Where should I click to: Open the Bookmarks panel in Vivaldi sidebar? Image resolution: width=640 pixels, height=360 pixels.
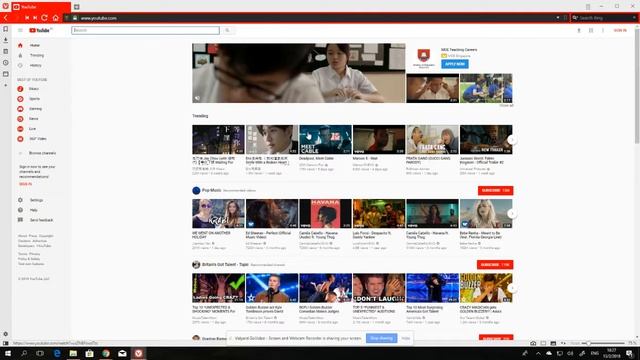pos(6,29)
